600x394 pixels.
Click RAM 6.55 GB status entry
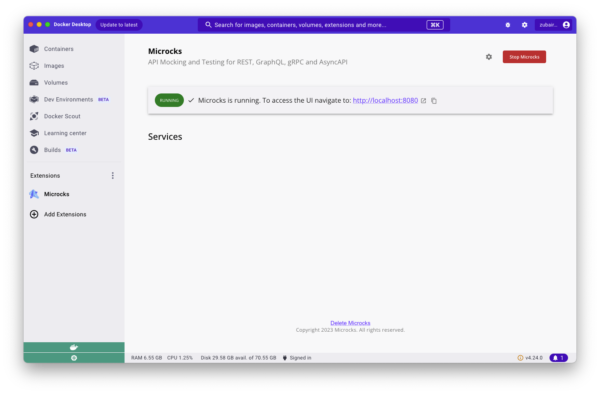[x=147, y=358]
